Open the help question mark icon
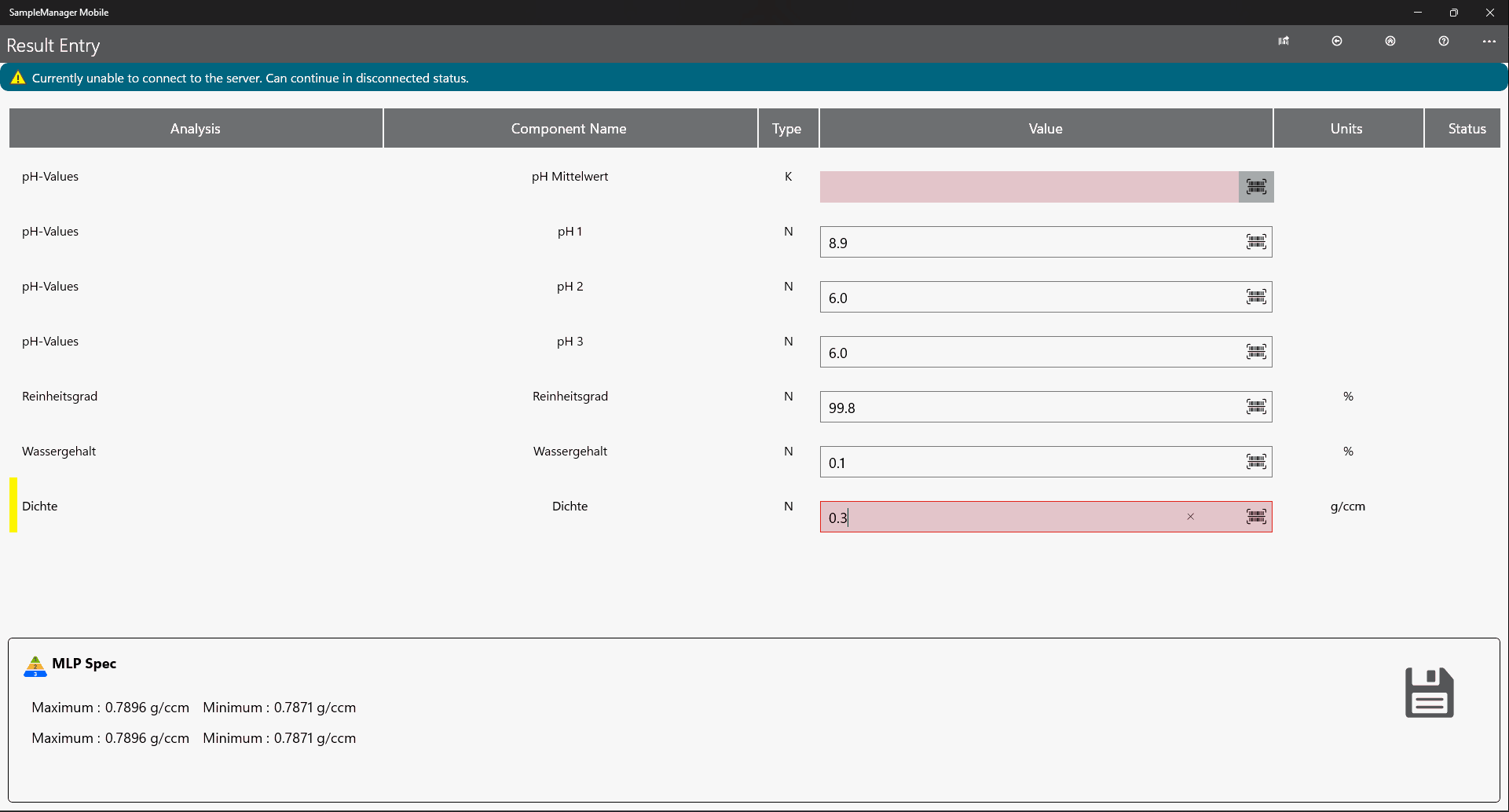The image size is (1509, 812). tap(1444, 41)
